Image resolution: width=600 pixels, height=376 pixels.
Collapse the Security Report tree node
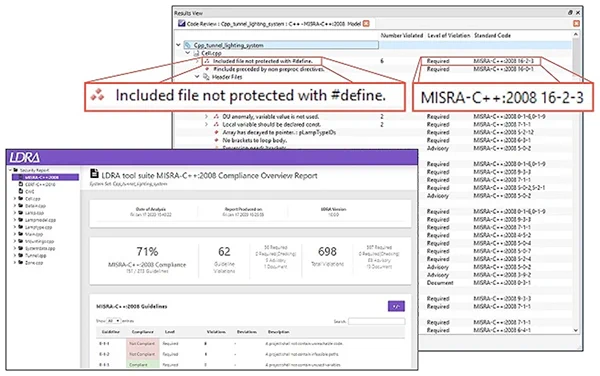pyautogui.click(x=11, y=170)
